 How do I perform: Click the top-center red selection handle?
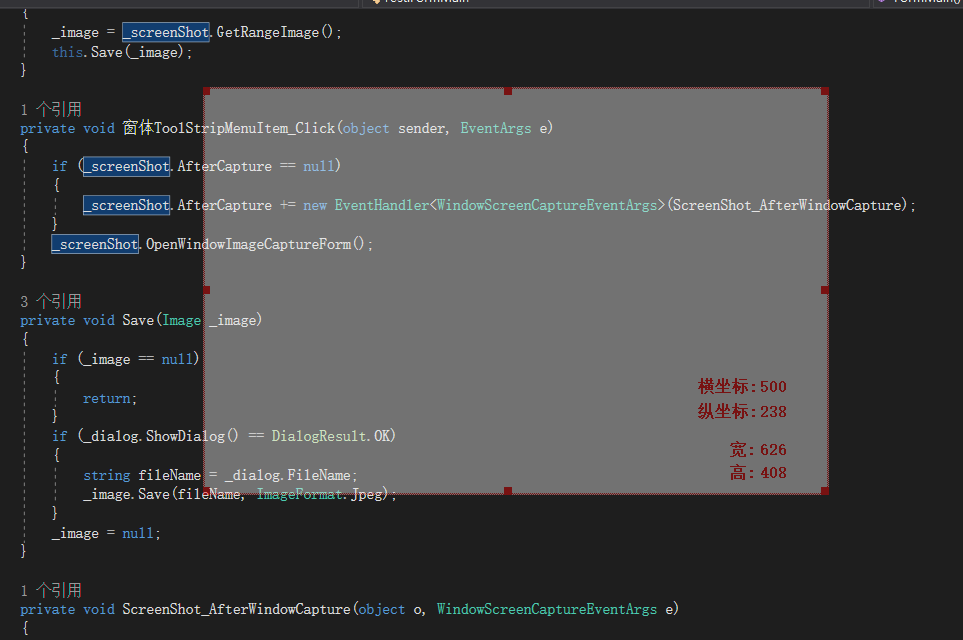click(508, 91)
